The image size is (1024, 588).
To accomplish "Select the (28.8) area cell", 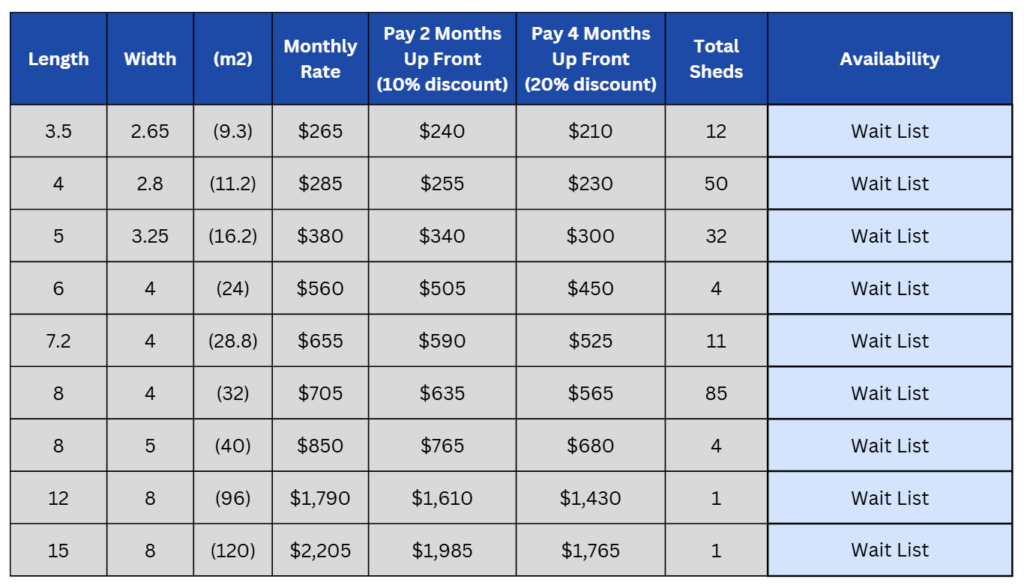I will 233,341.
